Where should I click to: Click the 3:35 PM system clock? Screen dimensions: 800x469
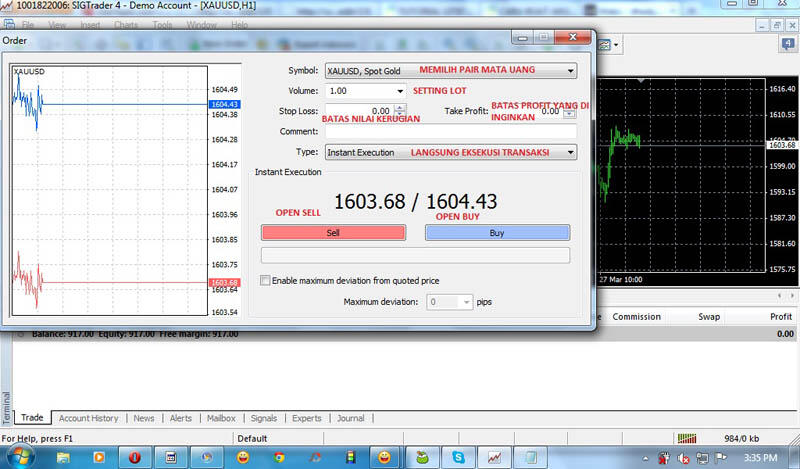tap(760, 458)
